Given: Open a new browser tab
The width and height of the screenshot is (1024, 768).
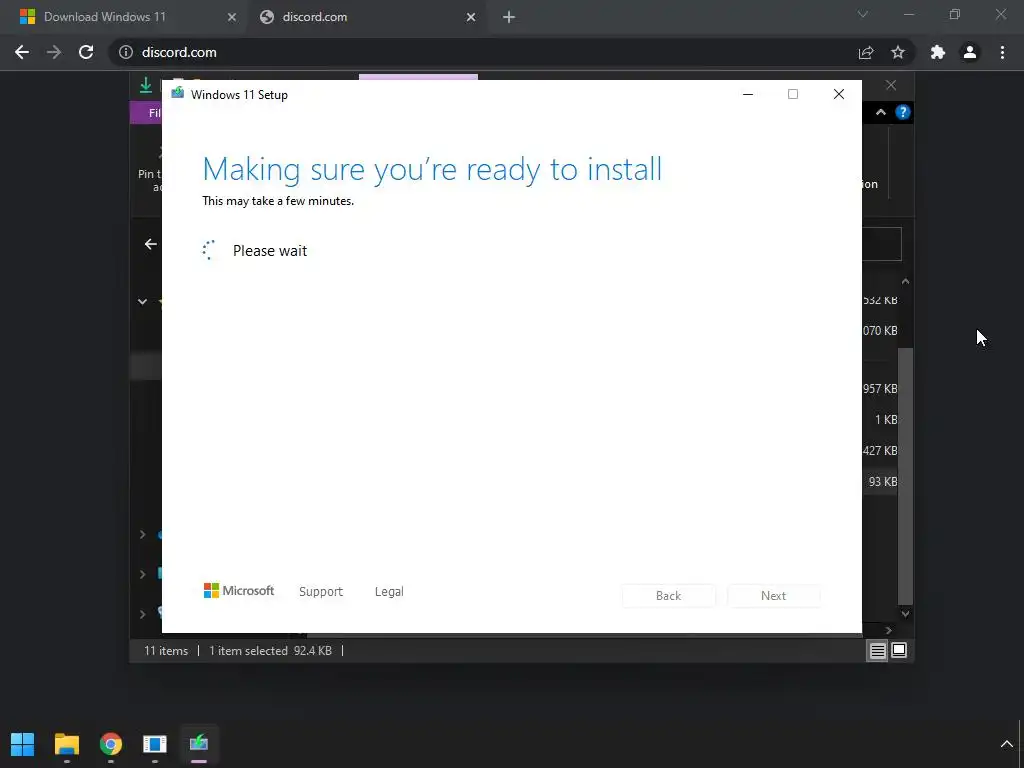Looking at the screenshot, I should [509, 18].
